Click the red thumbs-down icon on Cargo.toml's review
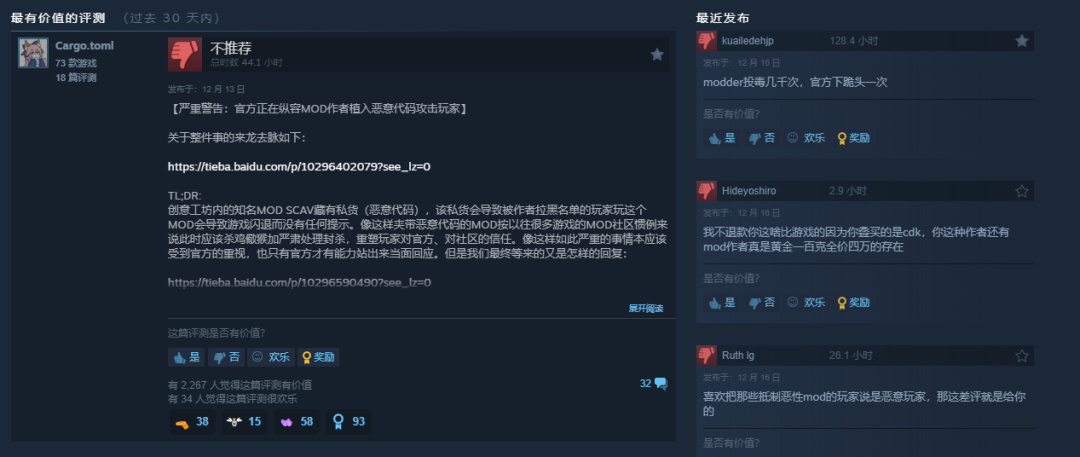Image resolution: width=1080 pixels, height=457 pixels. [185, 54]
